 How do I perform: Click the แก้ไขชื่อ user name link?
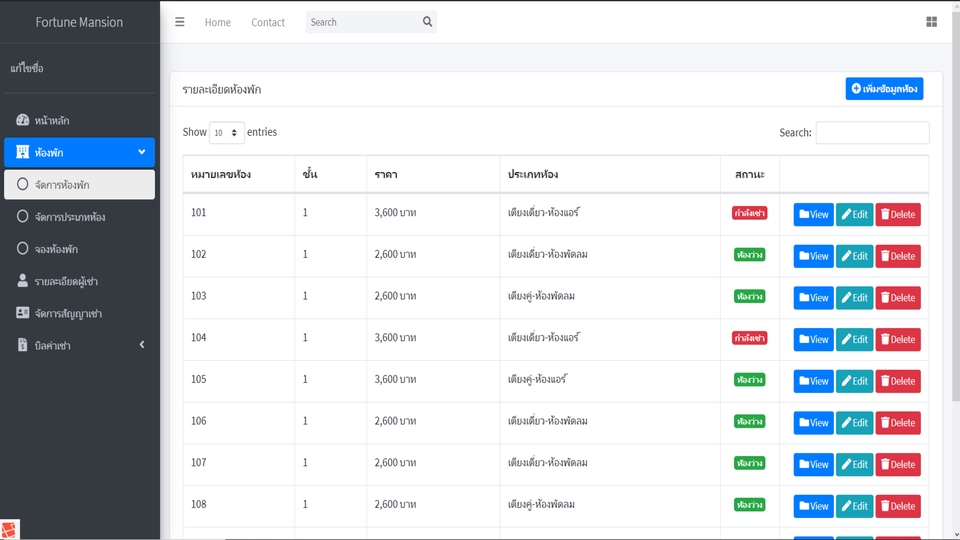point(26,68)
